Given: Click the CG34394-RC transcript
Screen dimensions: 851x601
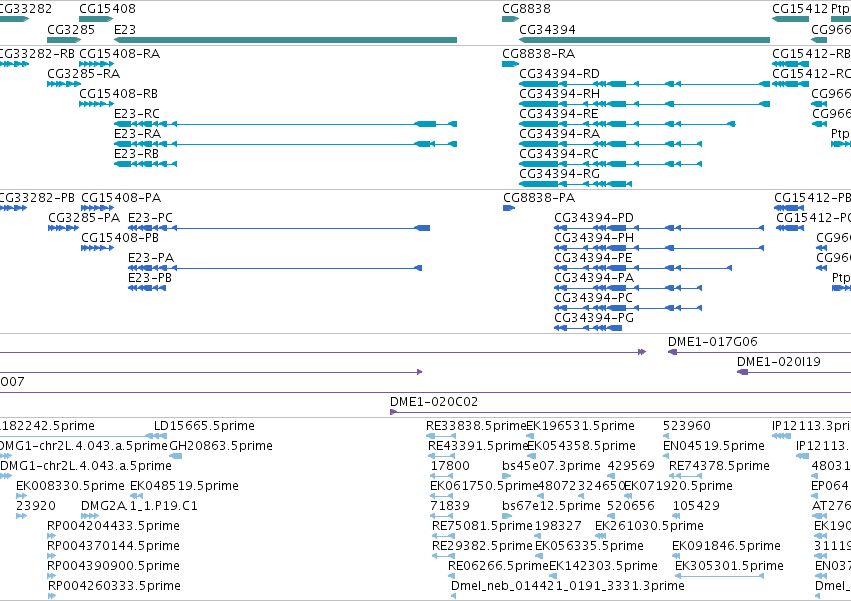Looking at the screenshot, I should click(611, 164).
